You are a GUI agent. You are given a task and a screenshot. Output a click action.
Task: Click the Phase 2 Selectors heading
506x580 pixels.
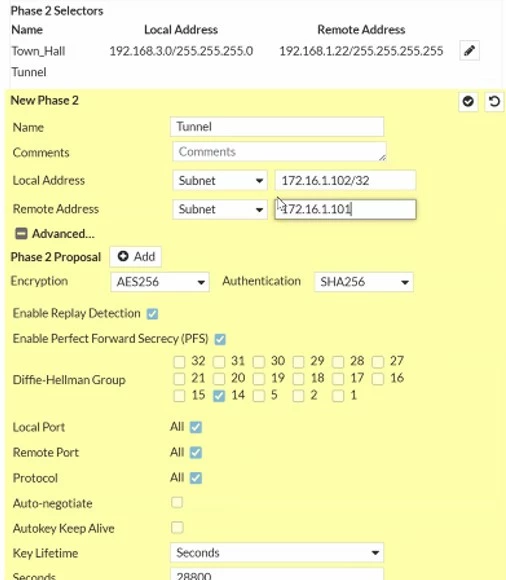pos(57,11)
